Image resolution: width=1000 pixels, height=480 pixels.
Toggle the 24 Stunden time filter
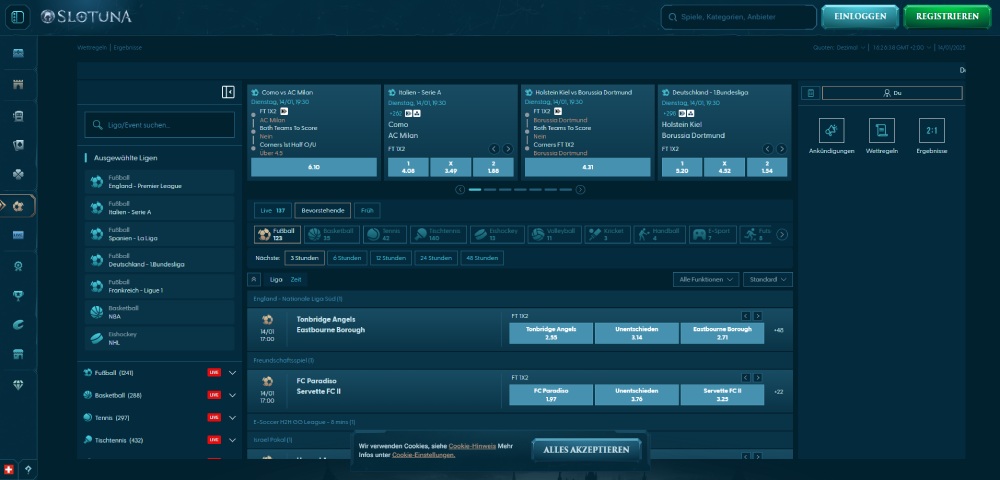point(434,258)
